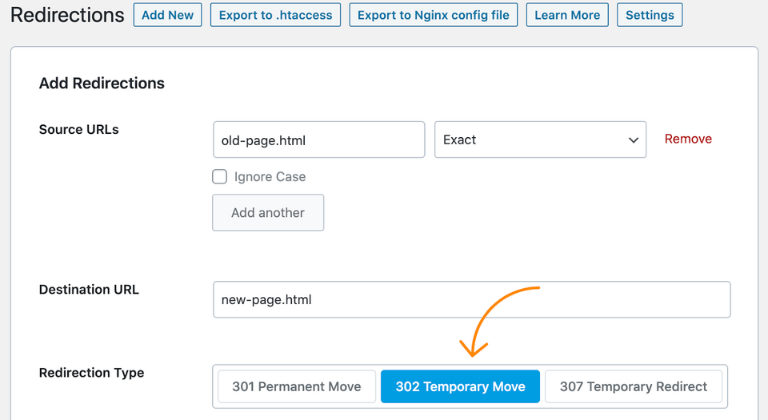
Task: Open the Learn More link
Action: coord(567,15)
